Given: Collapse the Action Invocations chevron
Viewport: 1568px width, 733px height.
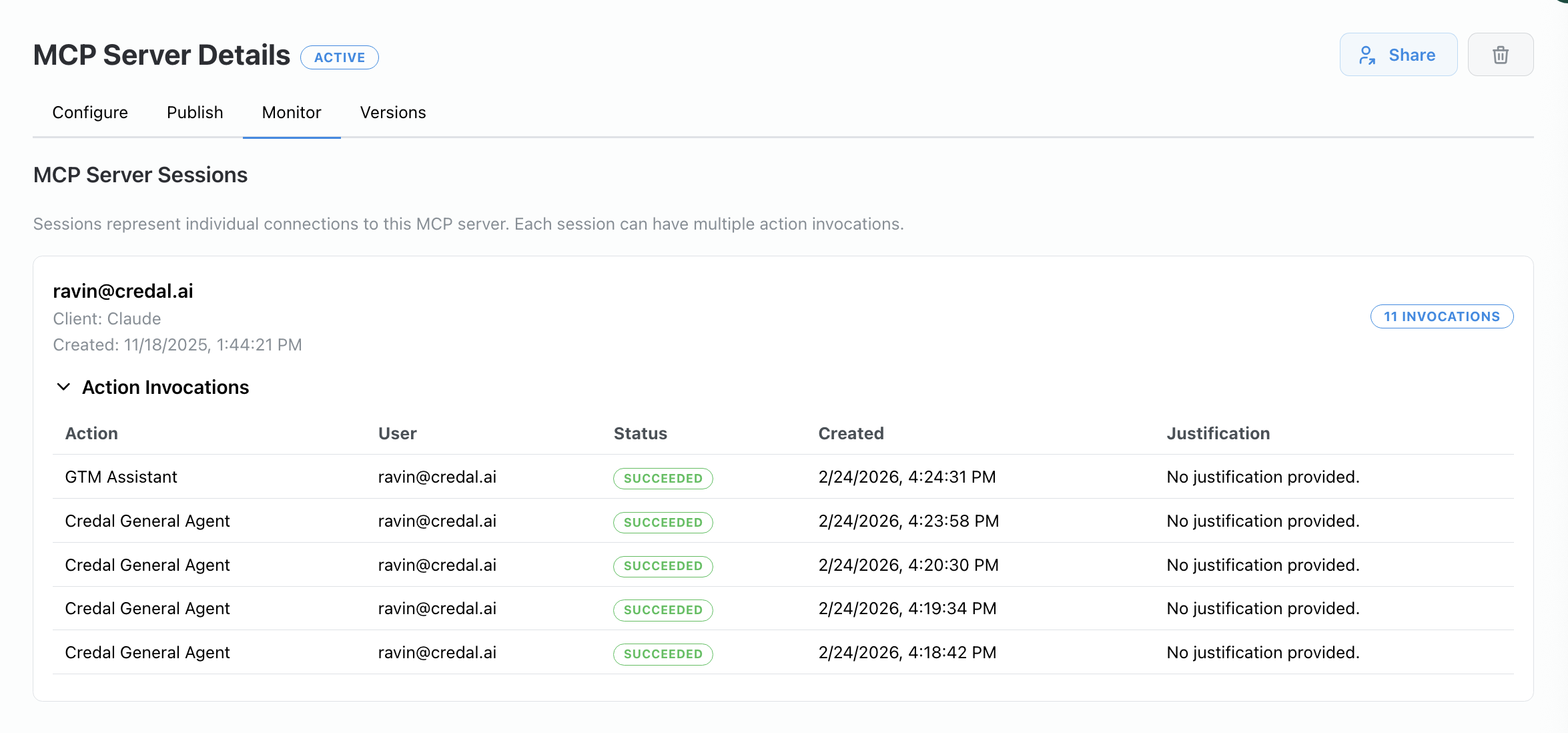Looking at the screenshot, I should 63,387.
